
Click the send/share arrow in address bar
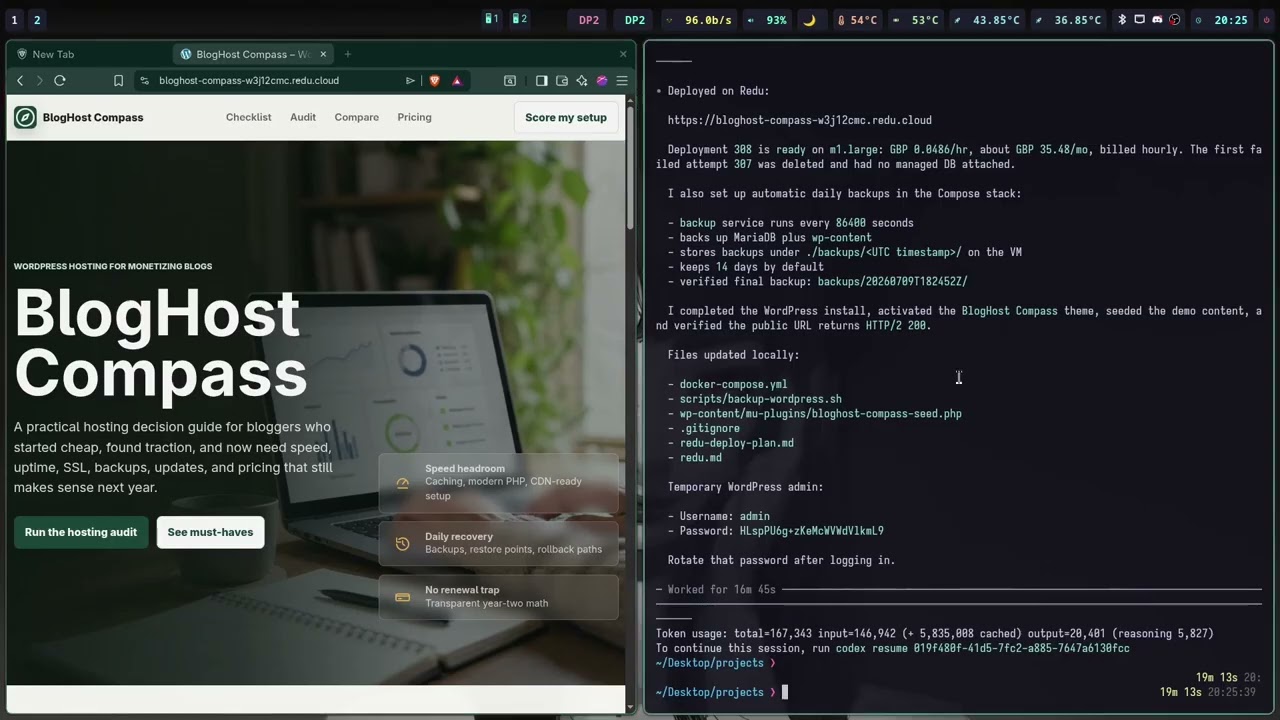410,81
